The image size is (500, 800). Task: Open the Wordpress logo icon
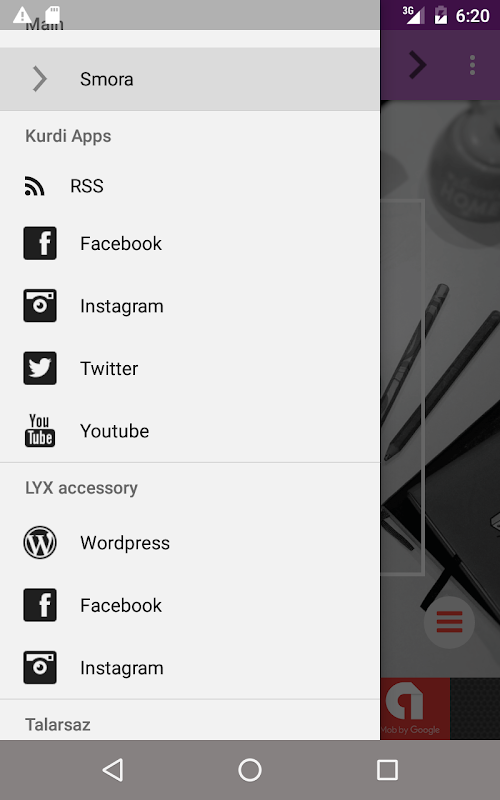pyautogui.click(x=40, y=542)
